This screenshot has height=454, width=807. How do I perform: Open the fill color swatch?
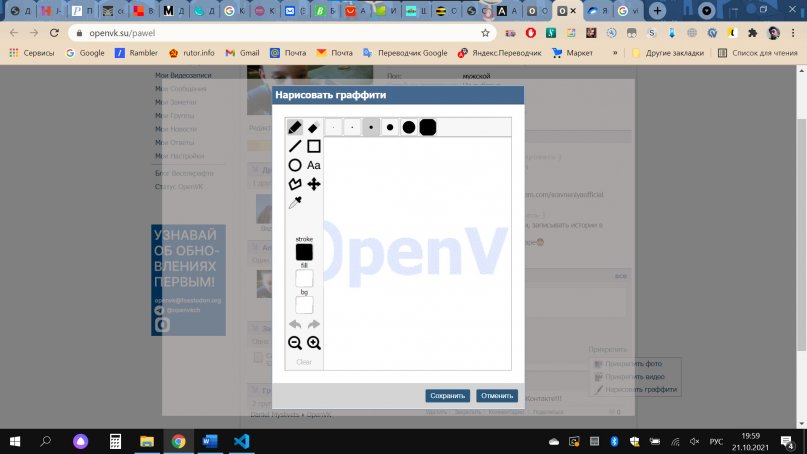coord(304,278)
